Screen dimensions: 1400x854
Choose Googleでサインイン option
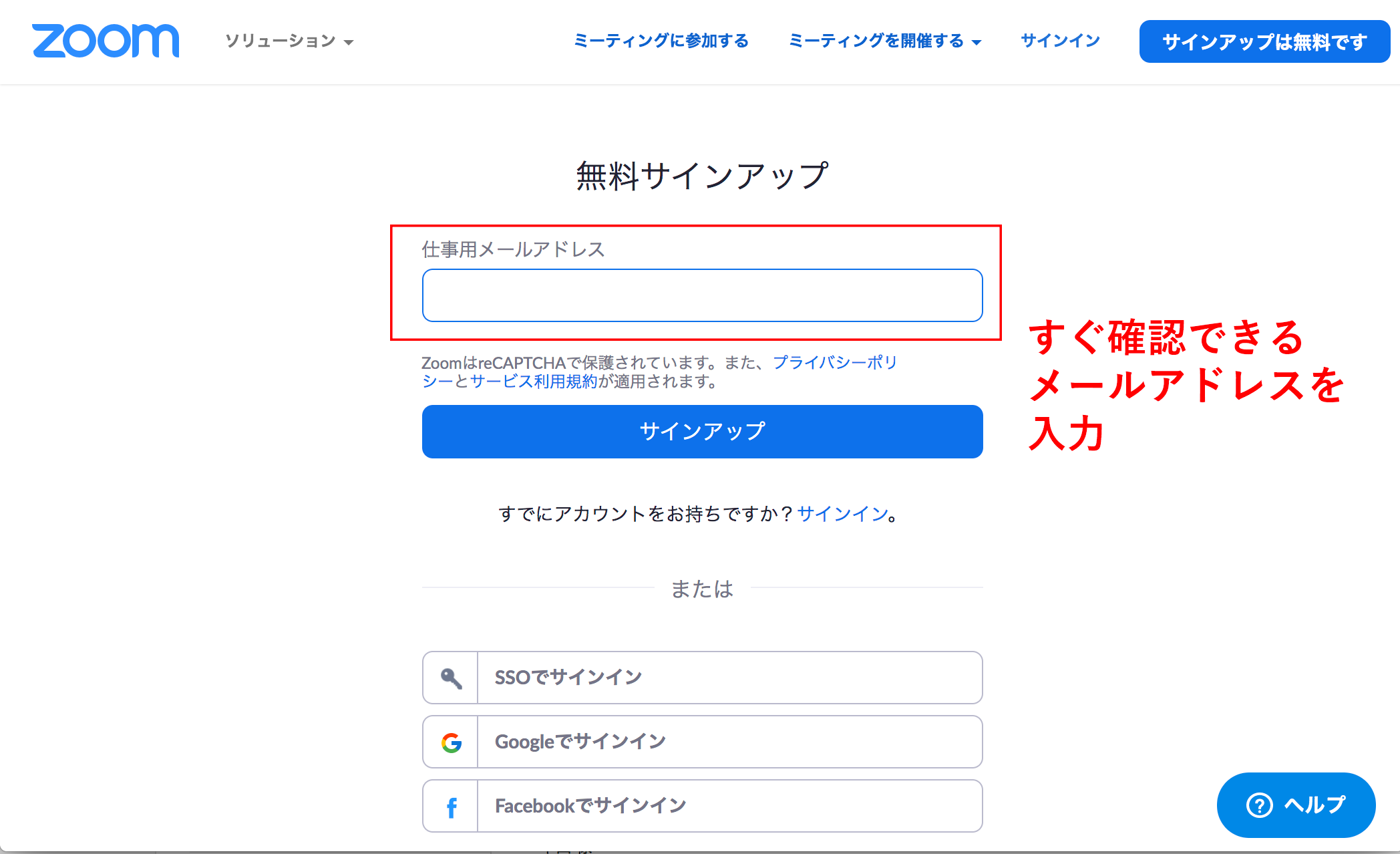(702, 742)
